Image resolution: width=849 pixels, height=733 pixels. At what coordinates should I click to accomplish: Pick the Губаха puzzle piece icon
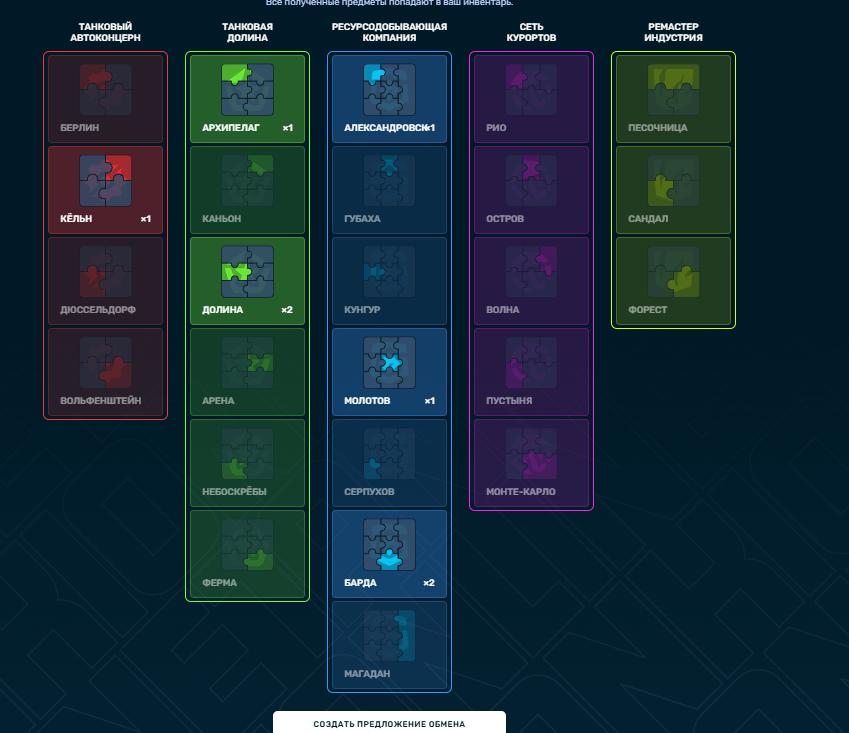coord(389,180)
